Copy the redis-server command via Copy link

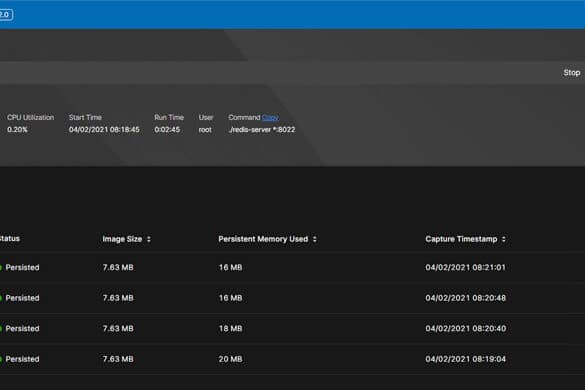pyautogui.click(x=270, y=118)
